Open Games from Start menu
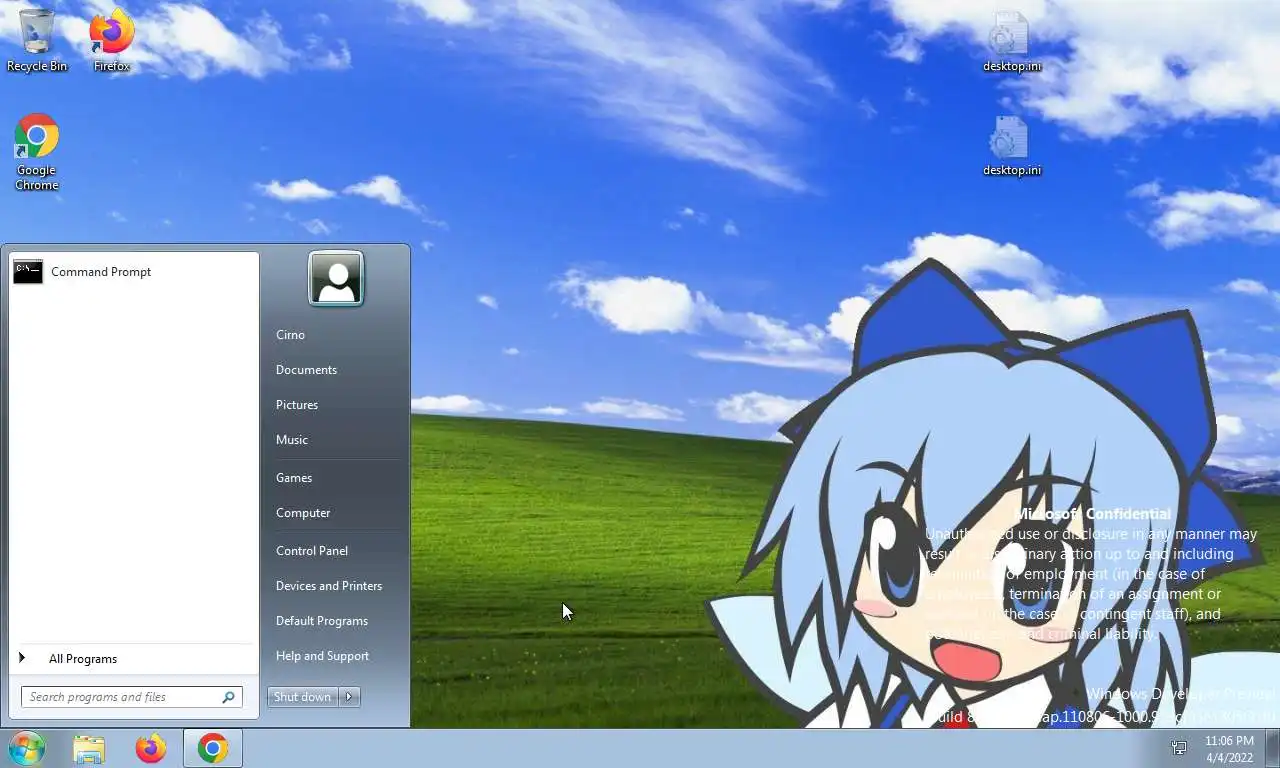 pos(294,478)
